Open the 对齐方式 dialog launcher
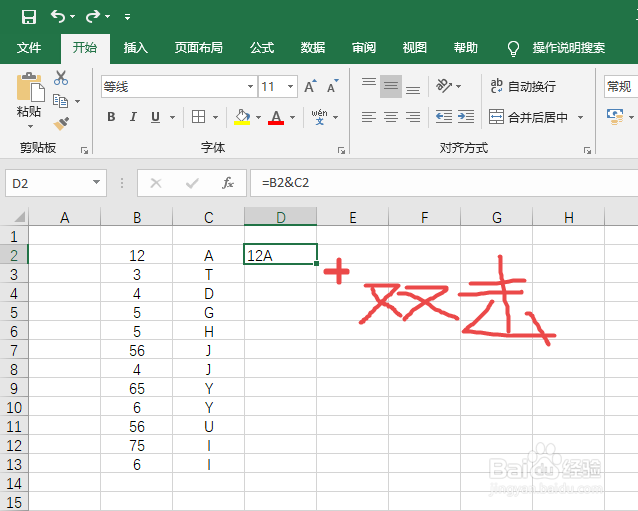 [587, 151]
